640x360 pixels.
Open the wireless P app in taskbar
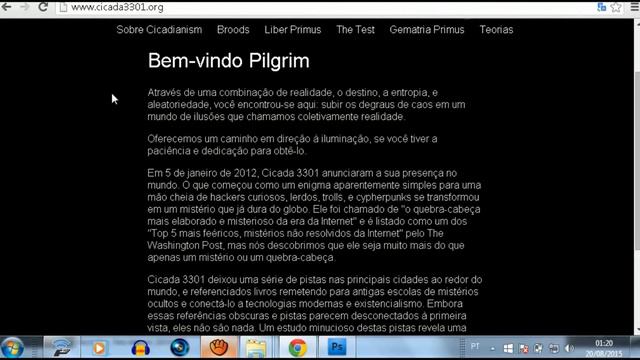pyautogui.click(x=62, y=348)
